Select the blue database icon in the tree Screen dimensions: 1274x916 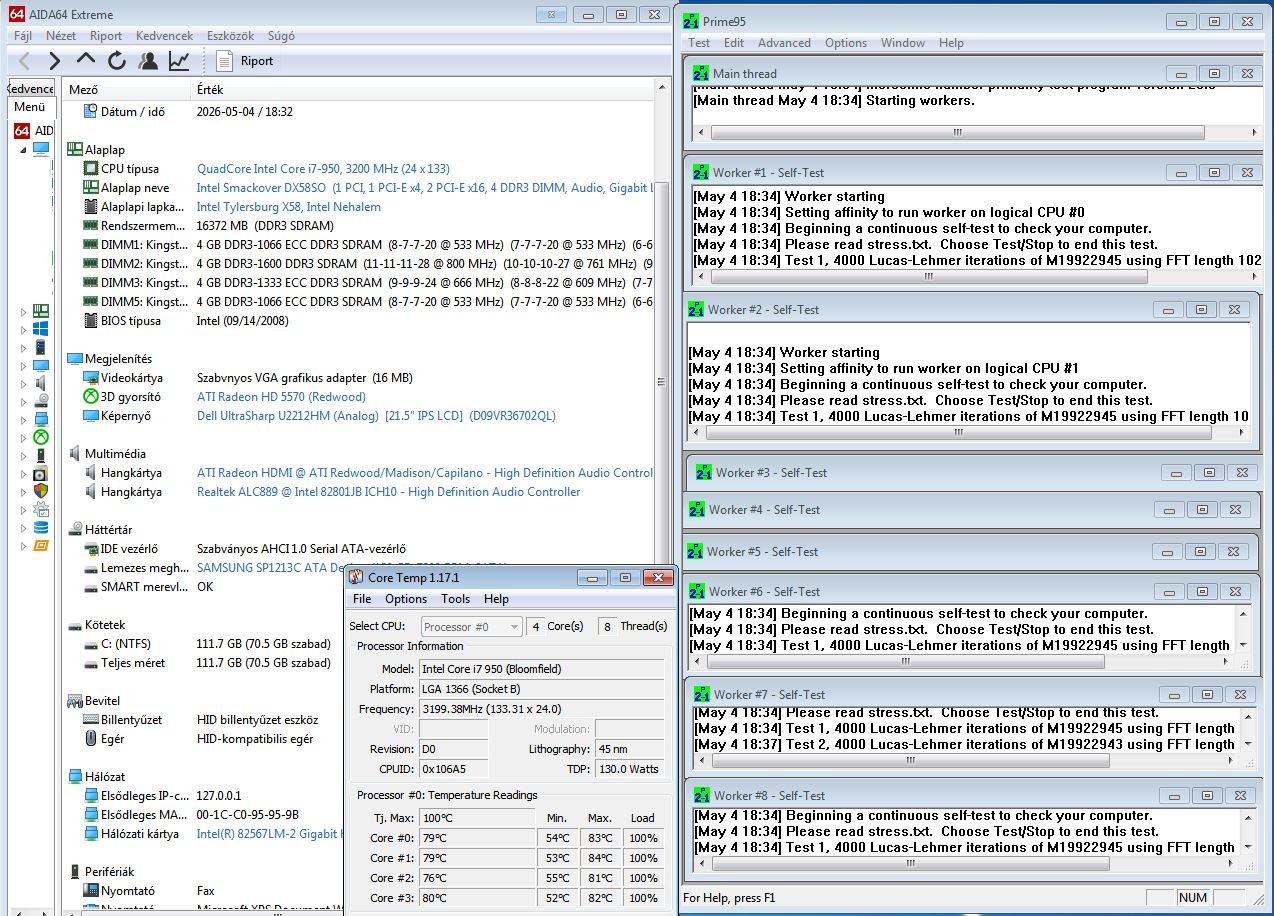41,527
